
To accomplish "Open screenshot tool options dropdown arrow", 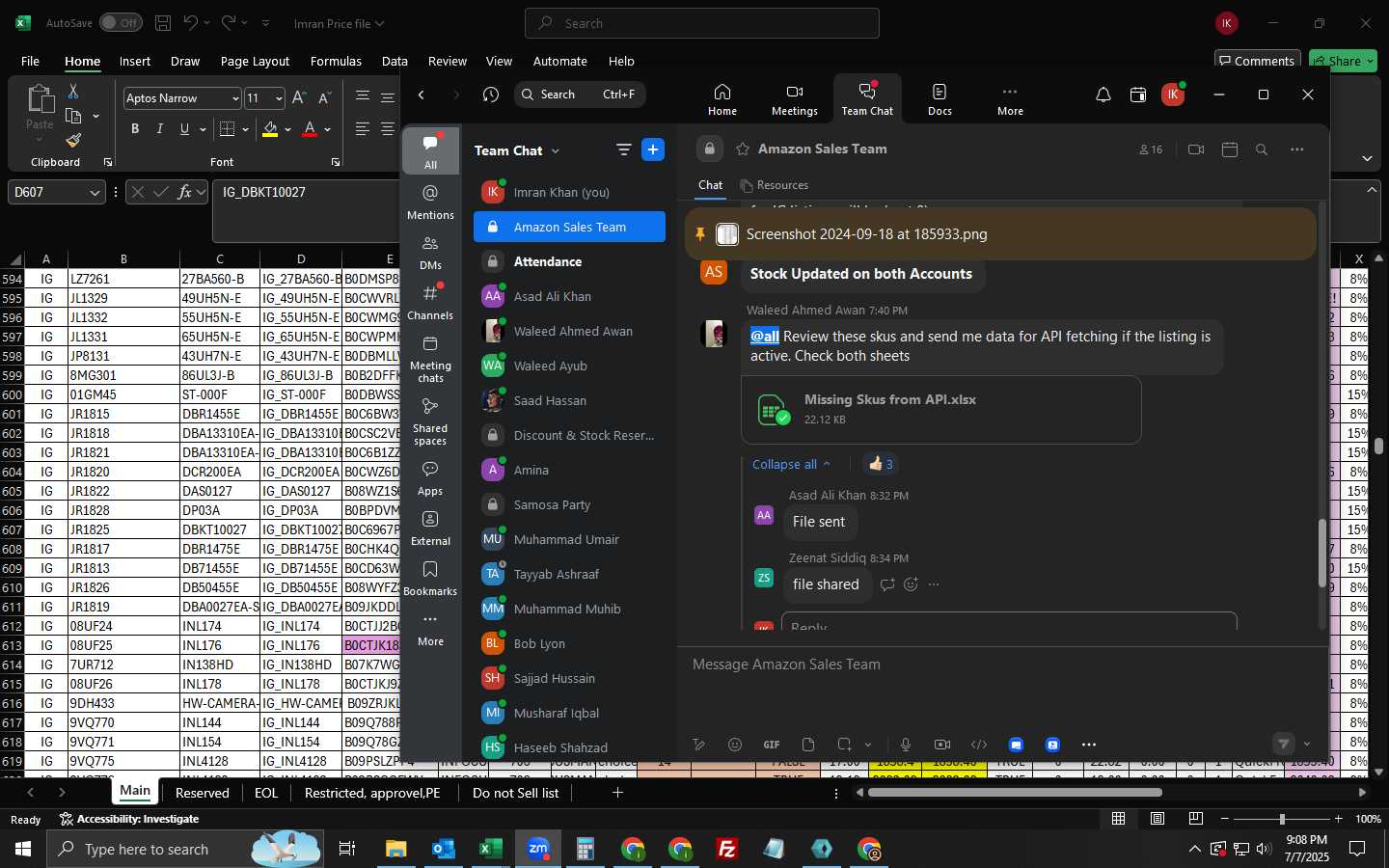I will 867,745.
